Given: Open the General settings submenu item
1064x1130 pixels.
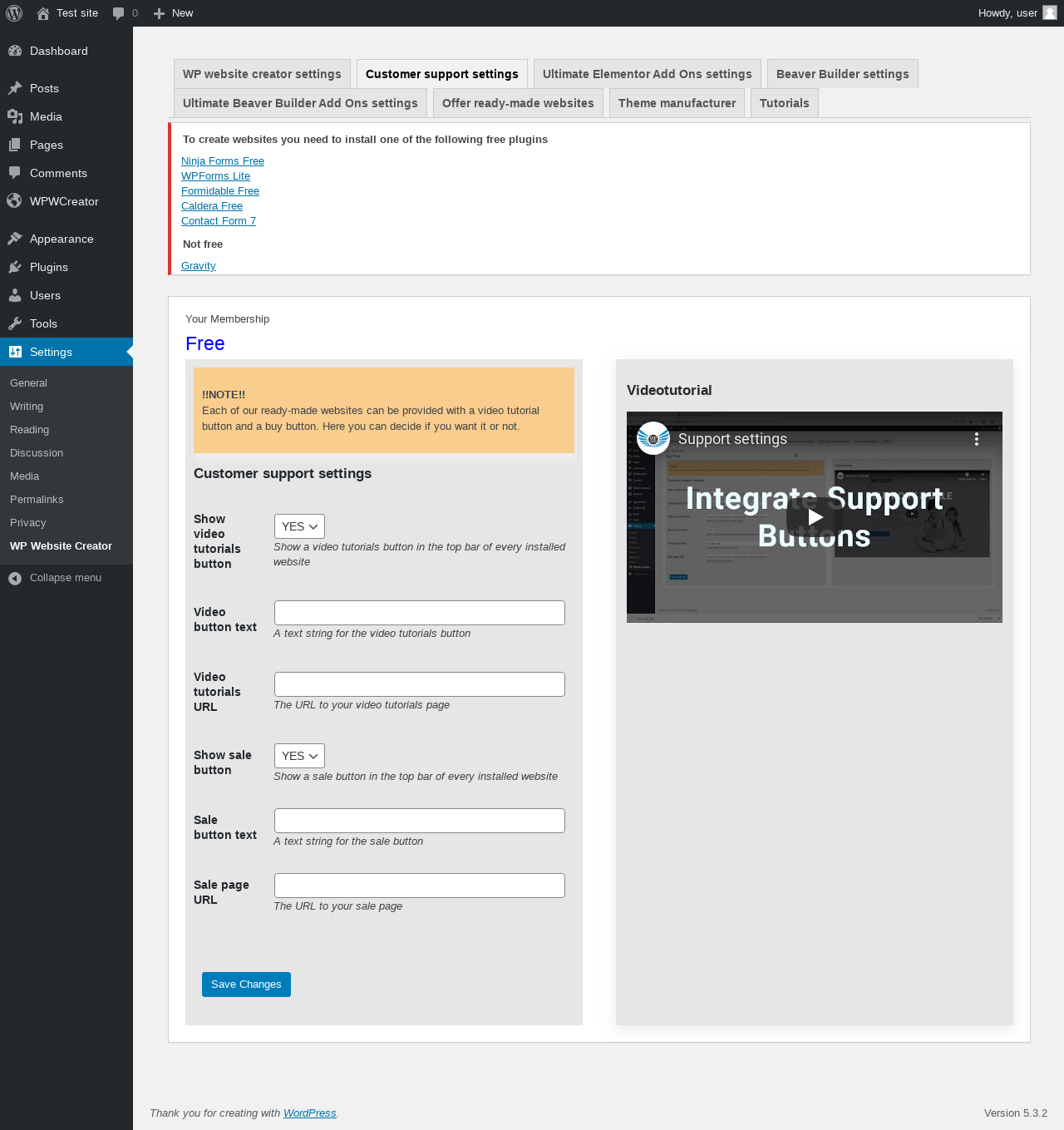Looking at the screenshot, I should [x=66, y=383].
